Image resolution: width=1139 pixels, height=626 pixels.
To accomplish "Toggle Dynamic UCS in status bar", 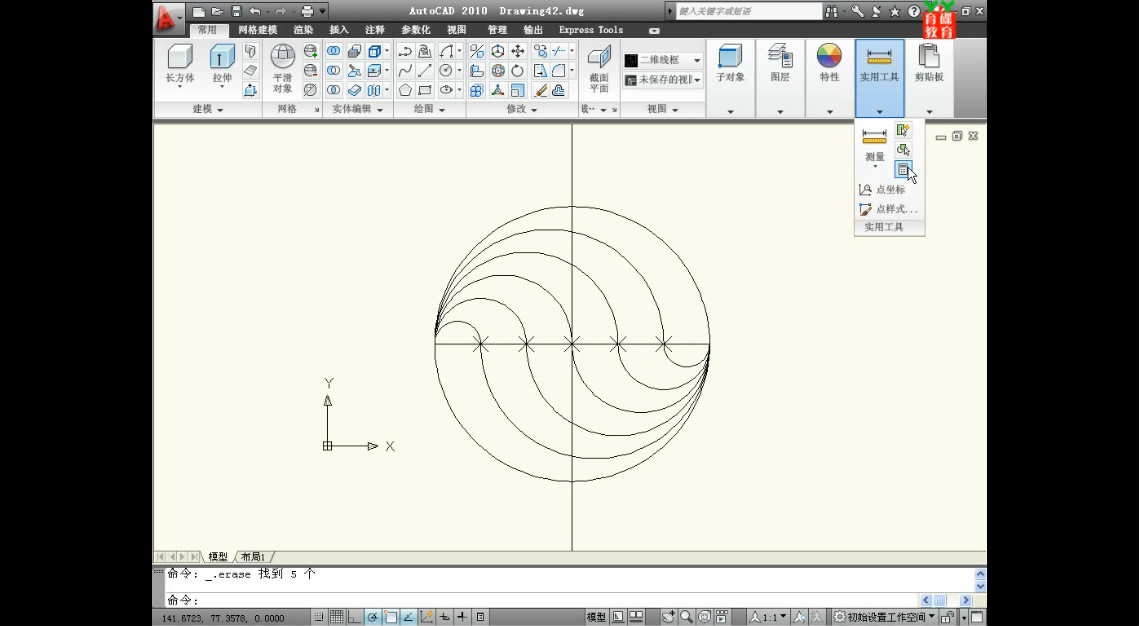I will pos(426,617).
